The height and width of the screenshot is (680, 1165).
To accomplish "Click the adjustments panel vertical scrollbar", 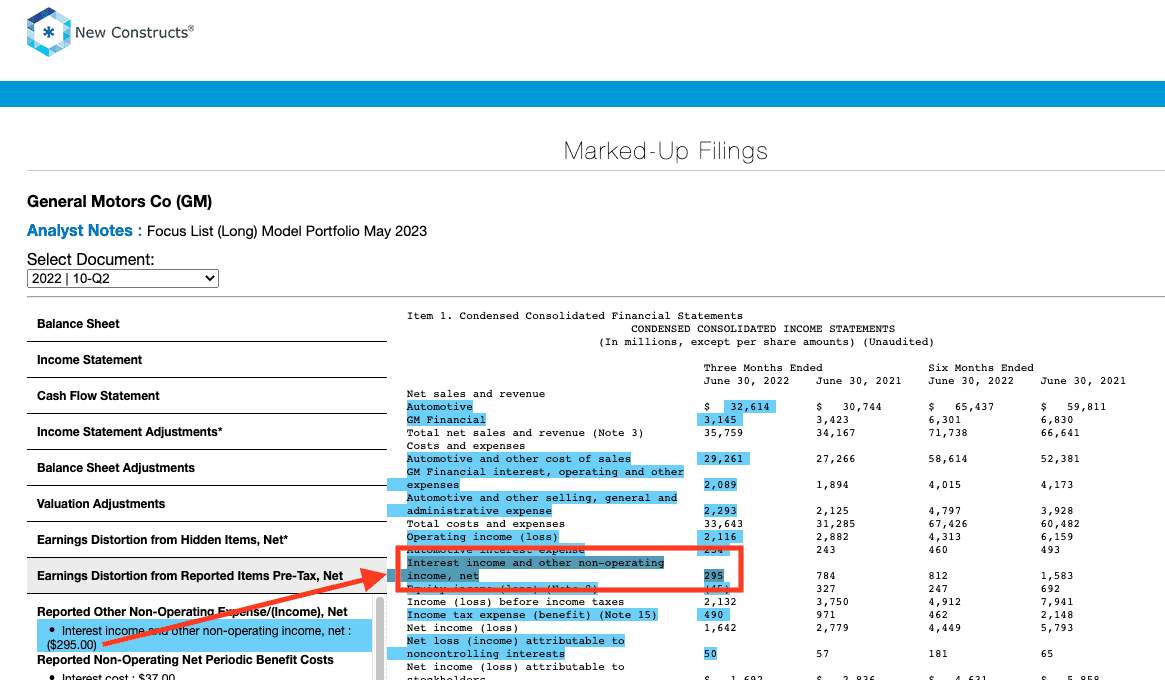I will coord(380,638).
